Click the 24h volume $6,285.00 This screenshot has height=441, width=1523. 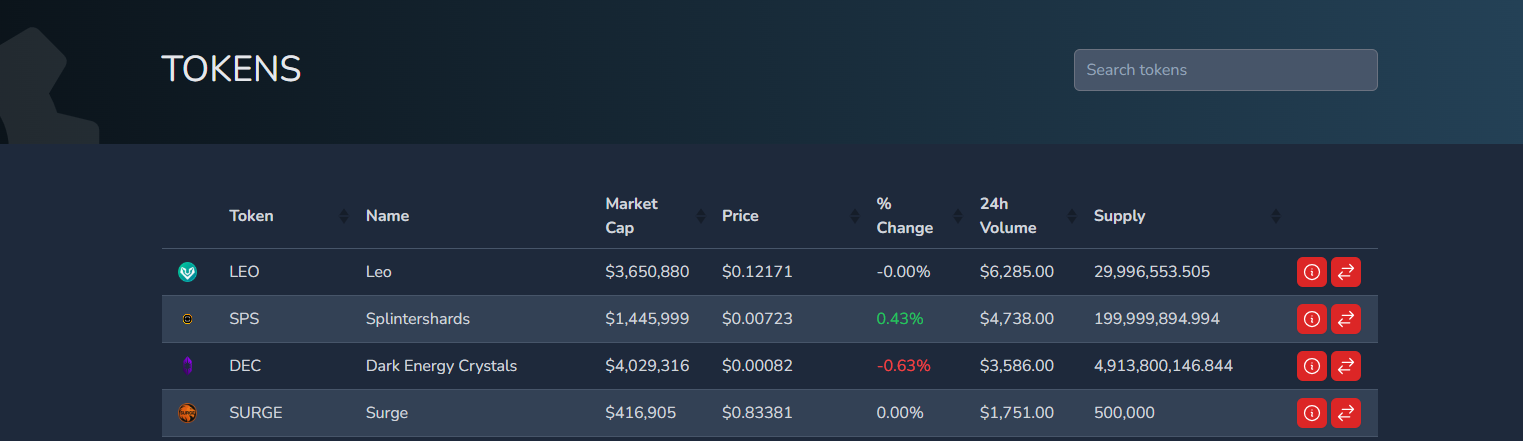pyautogui.click(x=1017, y=272)
